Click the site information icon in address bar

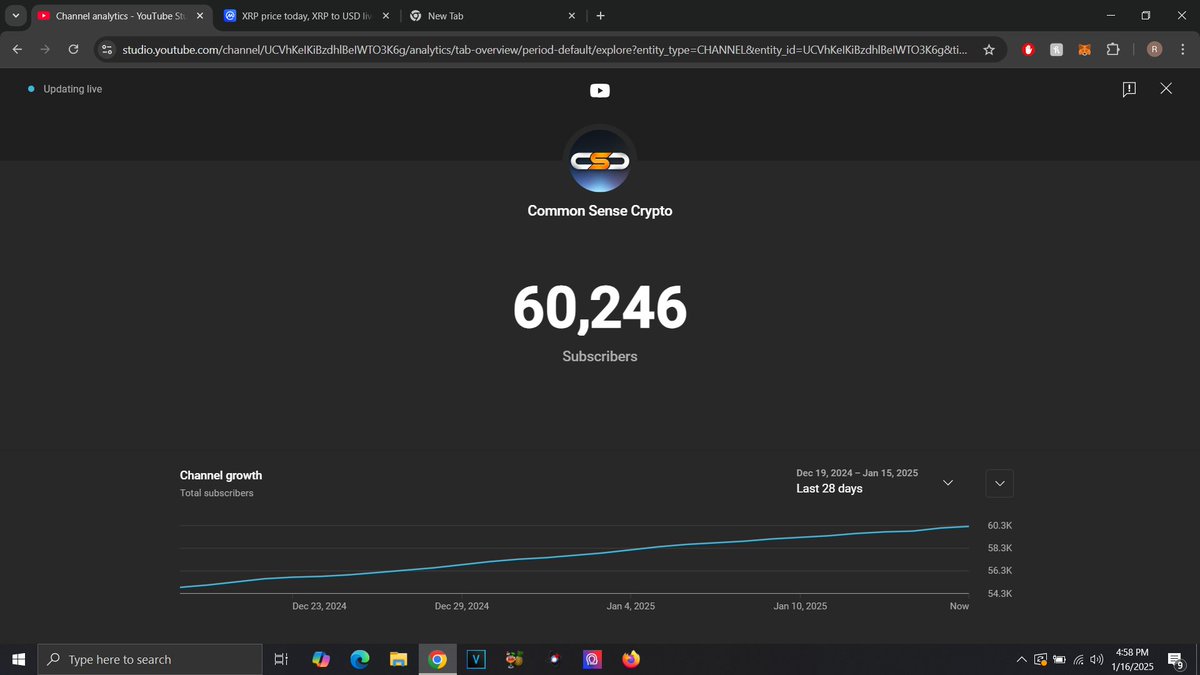point(106,48)
